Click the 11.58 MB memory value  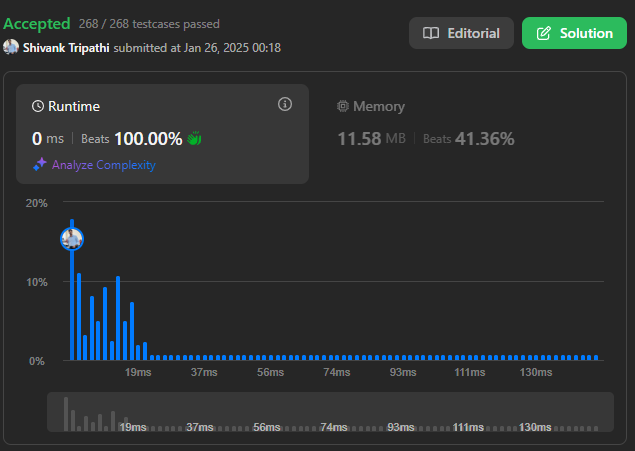[x=371, y=139]
